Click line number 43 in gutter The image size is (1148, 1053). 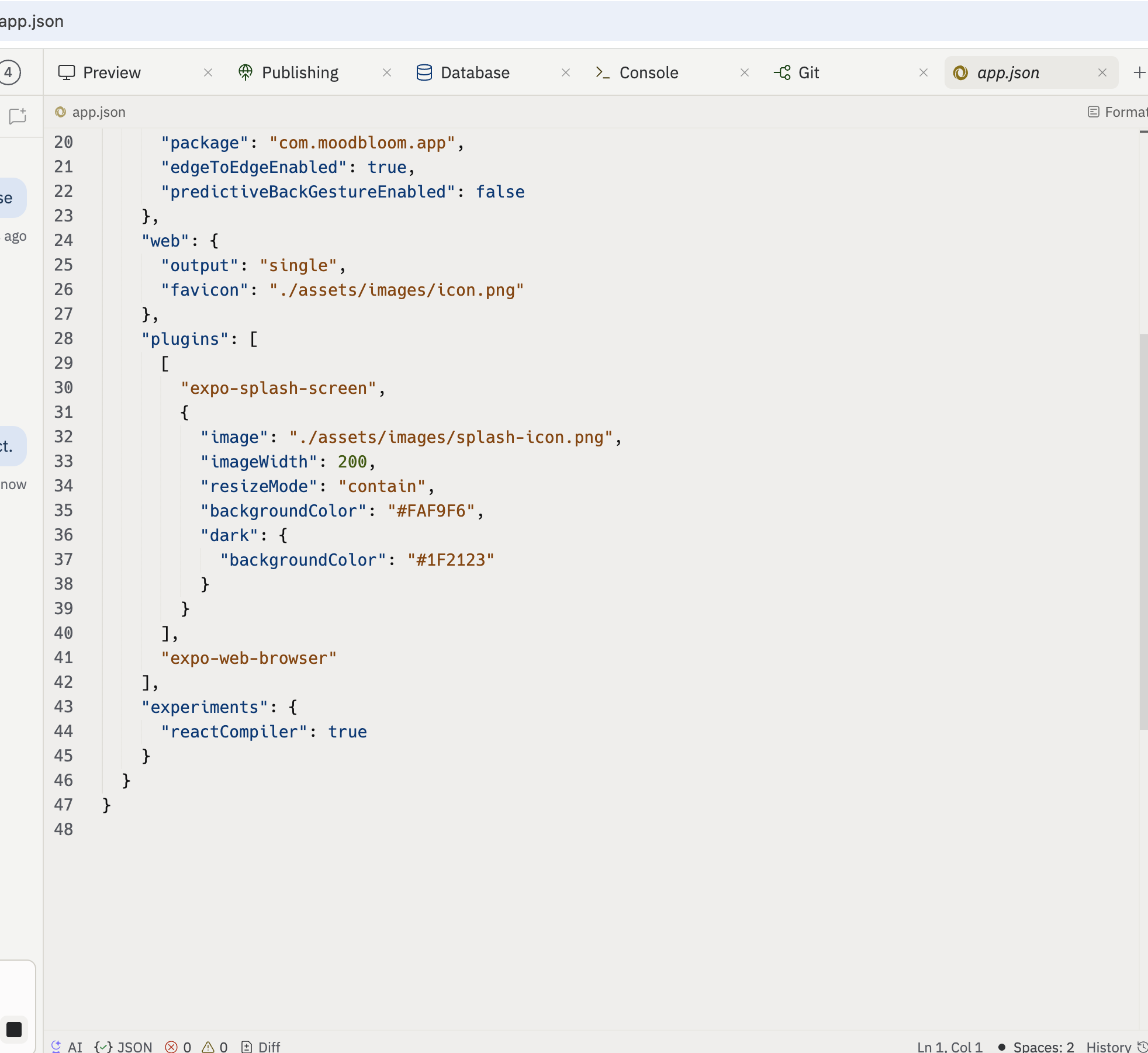click(x=63, y=707)
